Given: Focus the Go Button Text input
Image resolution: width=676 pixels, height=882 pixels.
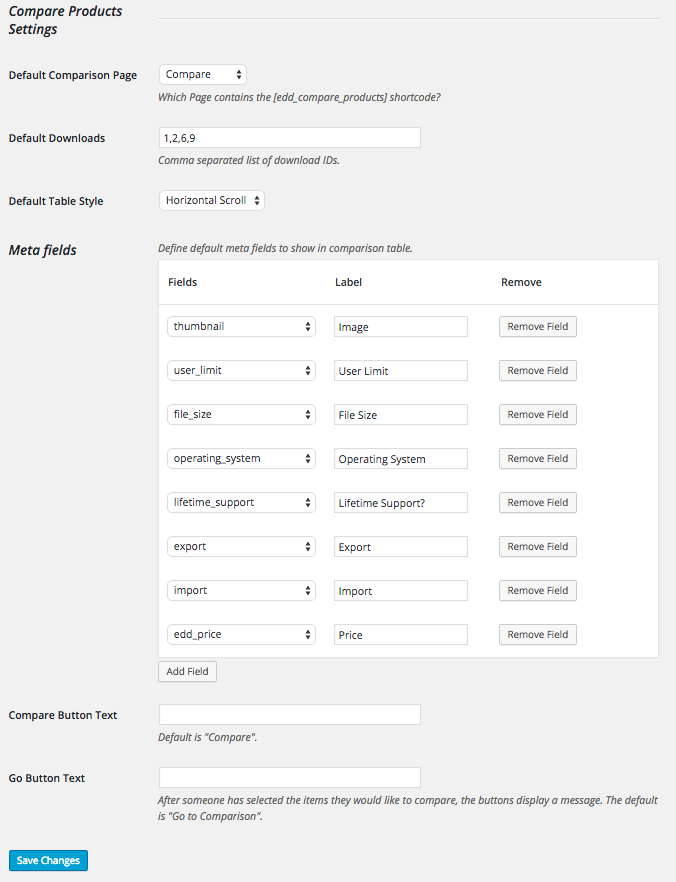Looking at the screenshot, I should pos(289,777).
